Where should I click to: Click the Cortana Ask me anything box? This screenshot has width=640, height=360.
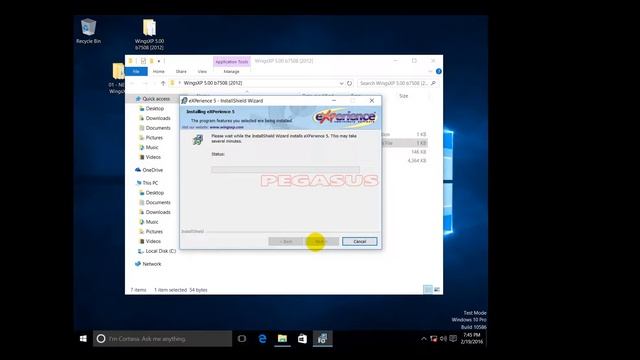point(162,339)
